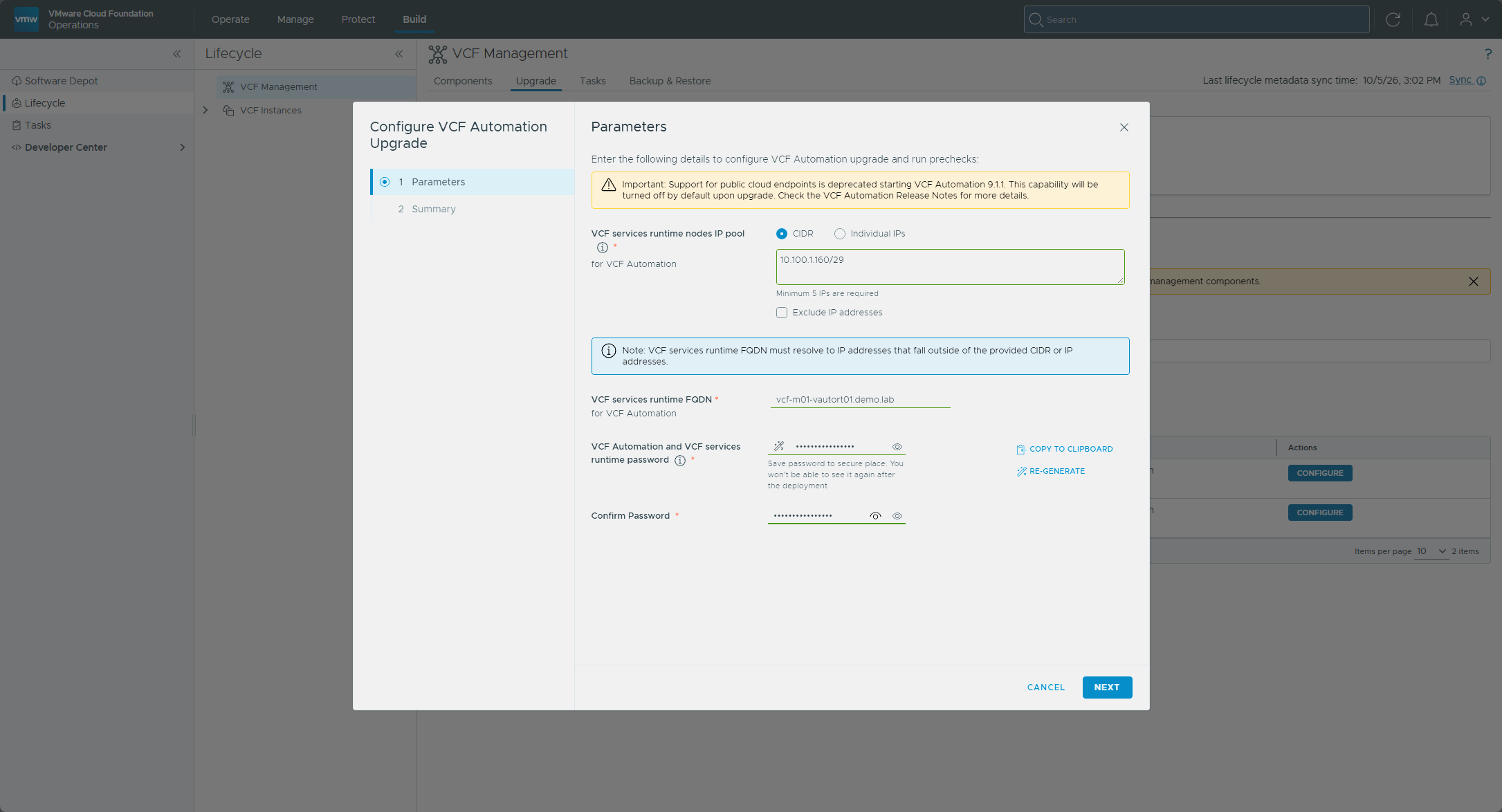Click Copy to Clipboard
The width and height of the screenshot is (1502, 812).
1064,449
